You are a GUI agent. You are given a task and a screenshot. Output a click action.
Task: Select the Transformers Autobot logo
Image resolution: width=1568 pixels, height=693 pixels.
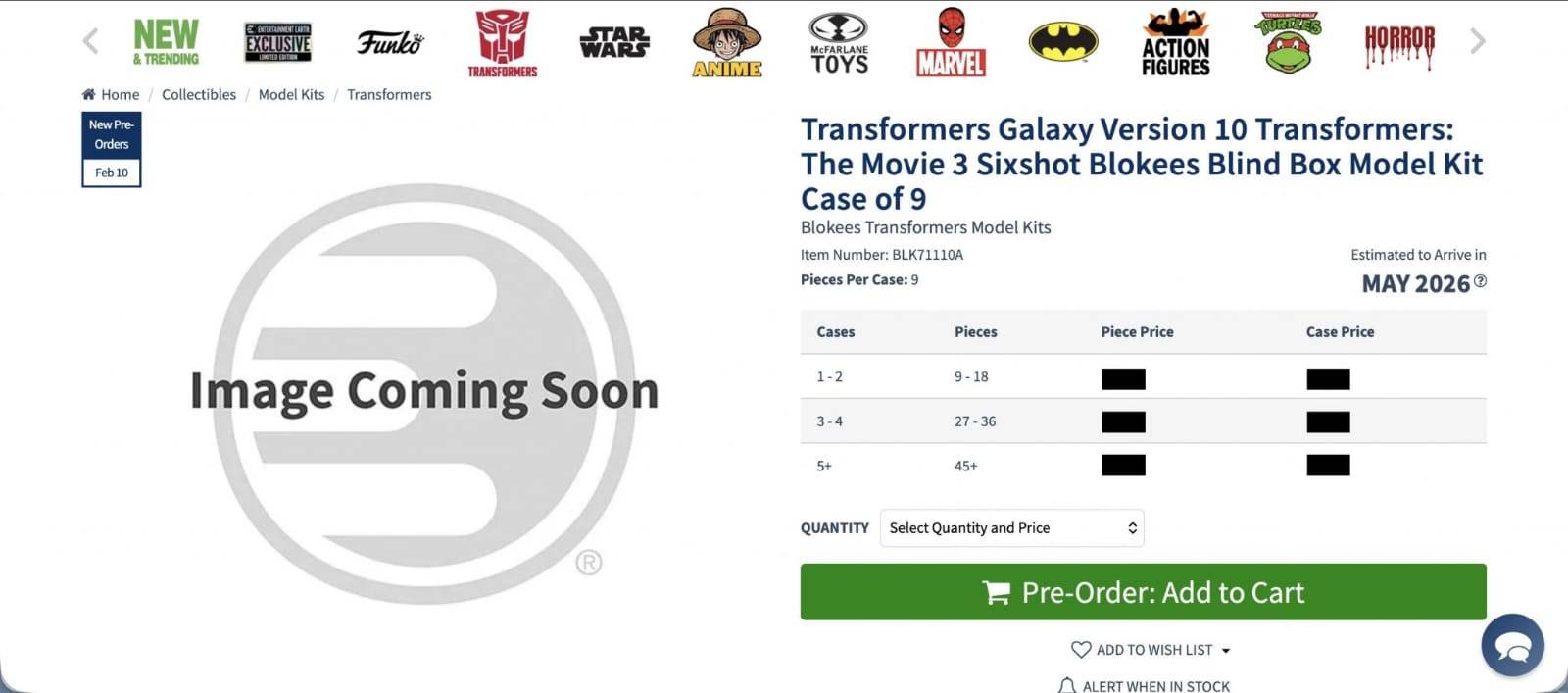point(502,43)
